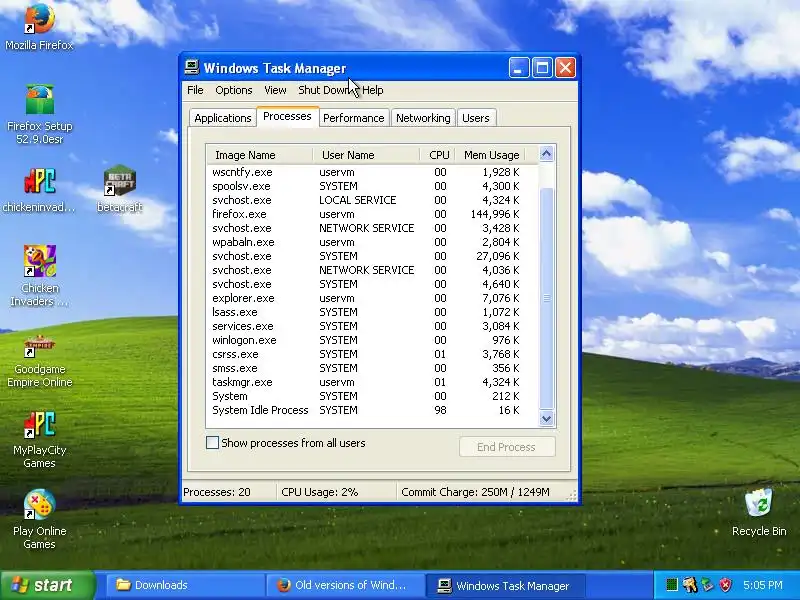Select the lsass.exe process
Image resolution: width=800 pixels, height=600 pixels.
(372, 312)
